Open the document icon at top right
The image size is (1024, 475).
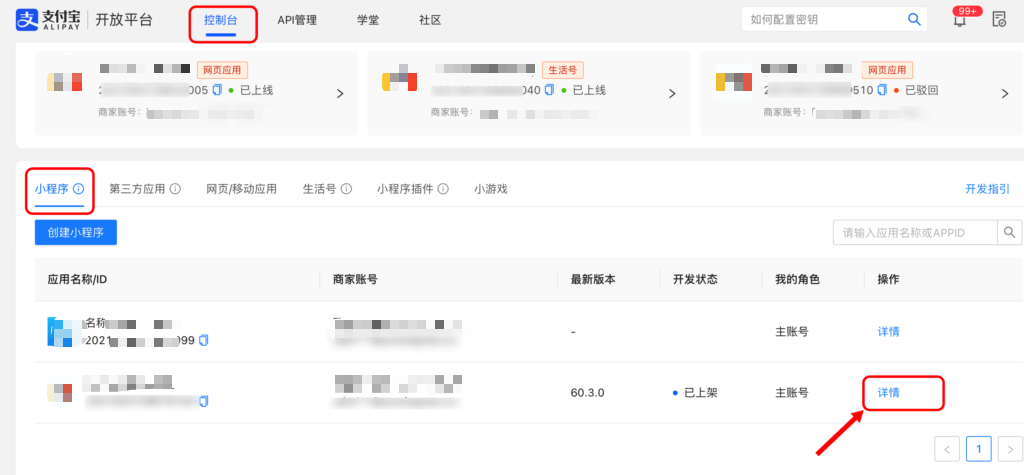(999, 20)
